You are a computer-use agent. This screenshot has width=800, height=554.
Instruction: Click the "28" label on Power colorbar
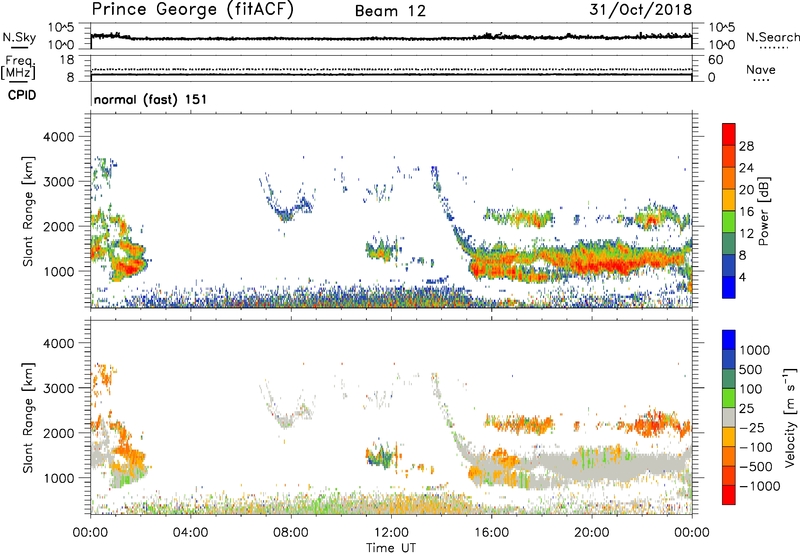pyautogui.click(x=746, y=146)
